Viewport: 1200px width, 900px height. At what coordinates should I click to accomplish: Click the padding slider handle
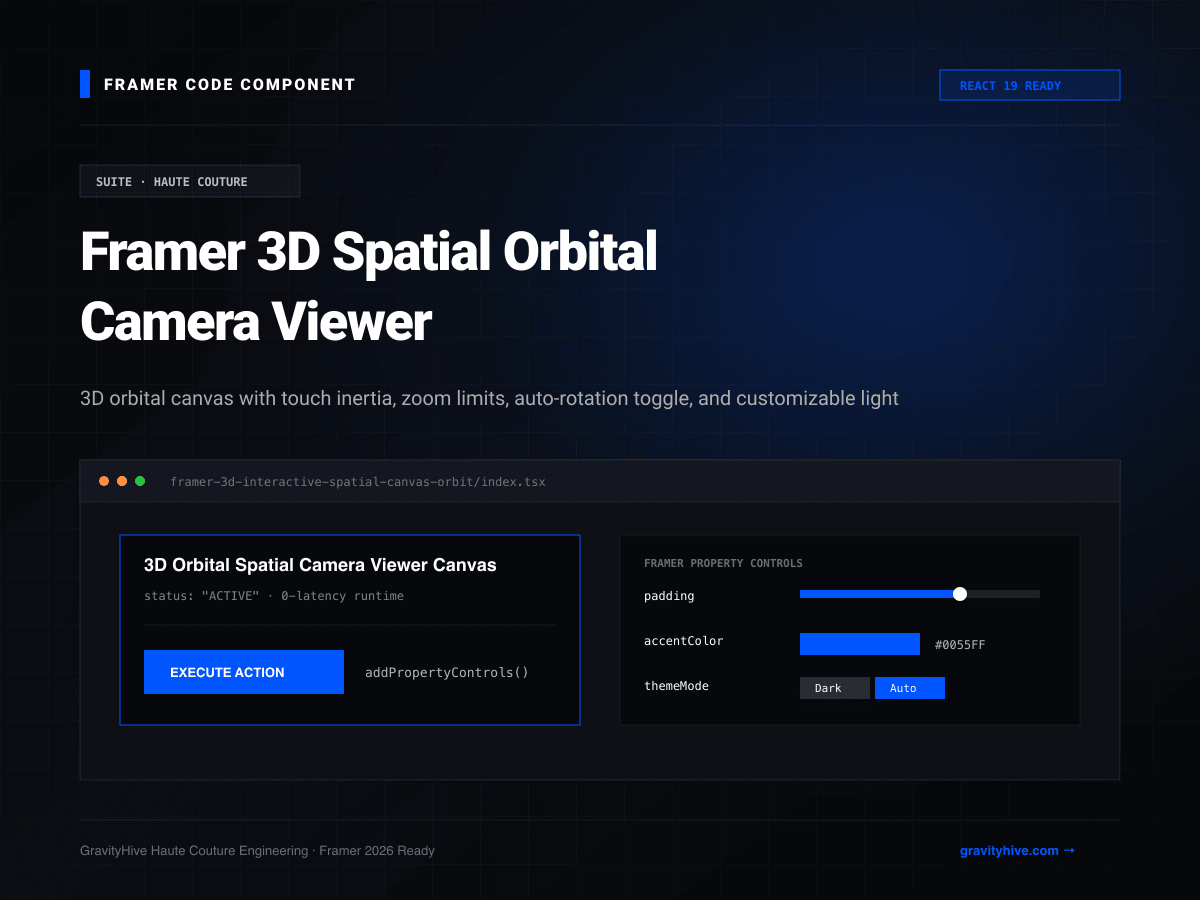pos(960,594)
